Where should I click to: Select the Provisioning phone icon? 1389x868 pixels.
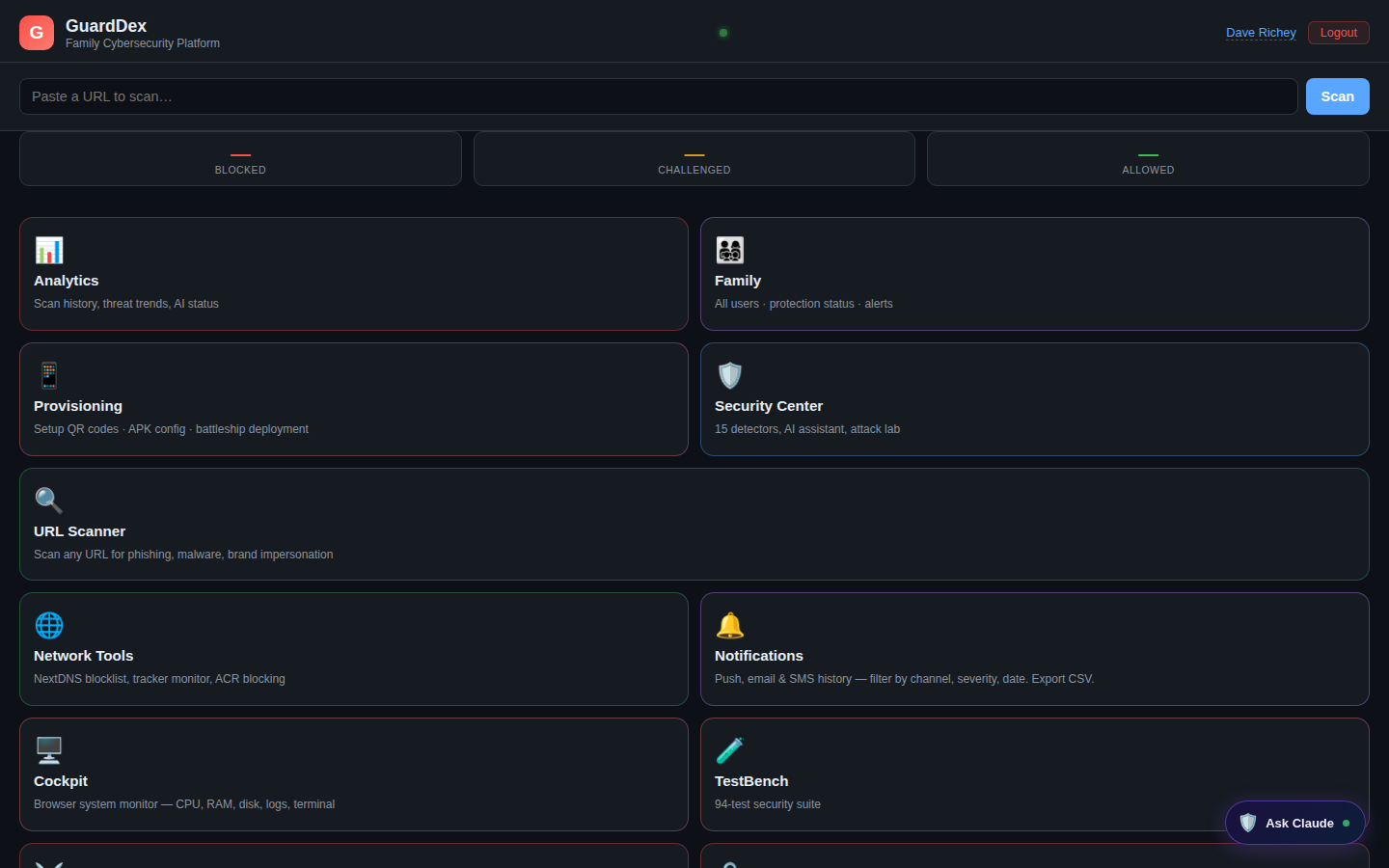[x=49, y=375]
